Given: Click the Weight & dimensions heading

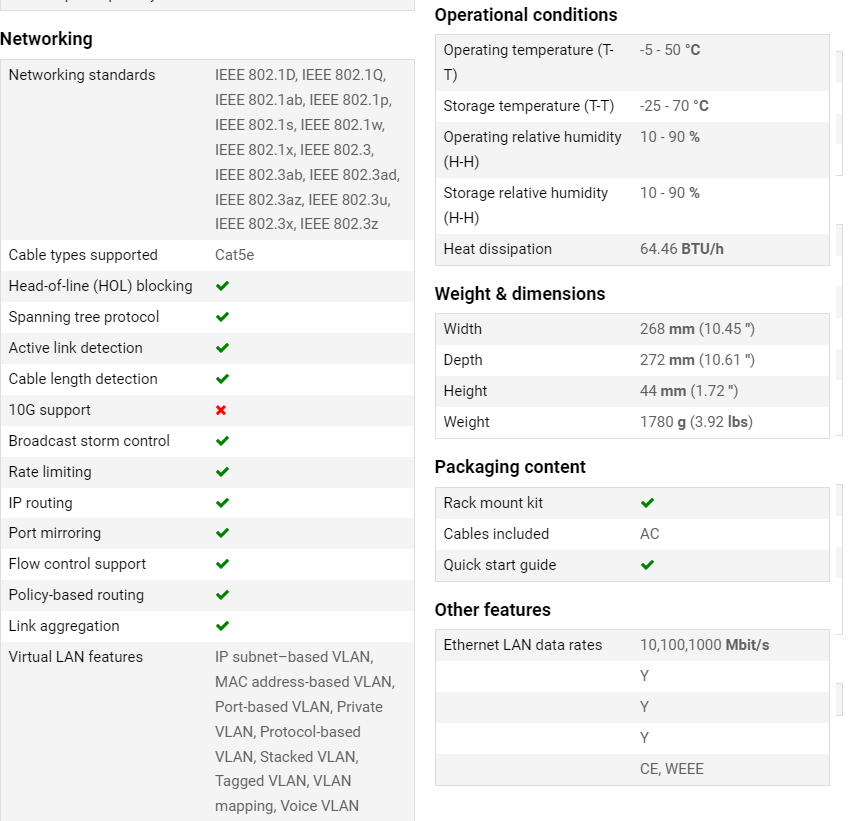Looking at the screenshot, I should tap(520, 294).
